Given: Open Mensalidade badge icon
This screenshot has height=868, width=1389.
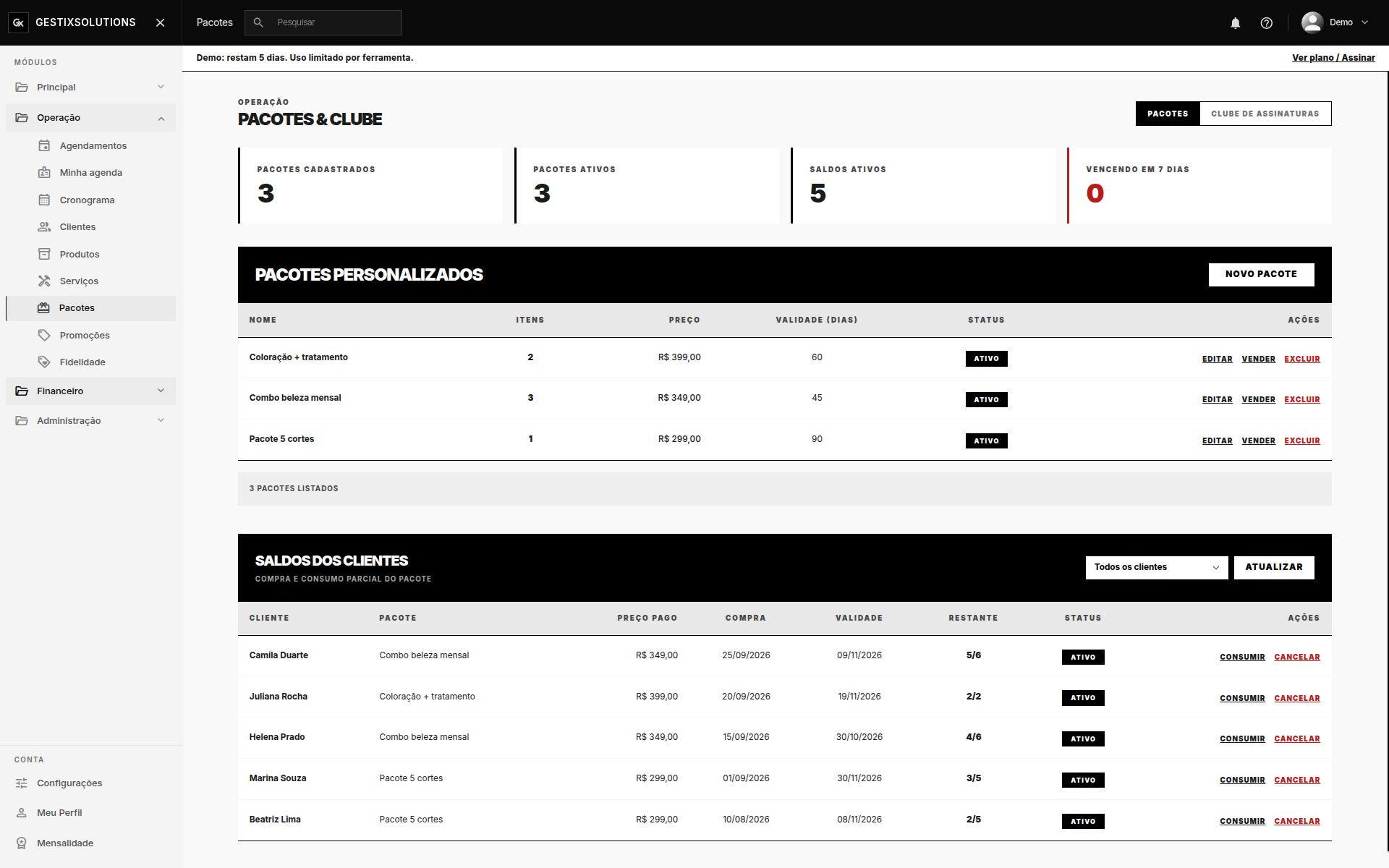Looking at the screenshot, I should click(22, 843).
